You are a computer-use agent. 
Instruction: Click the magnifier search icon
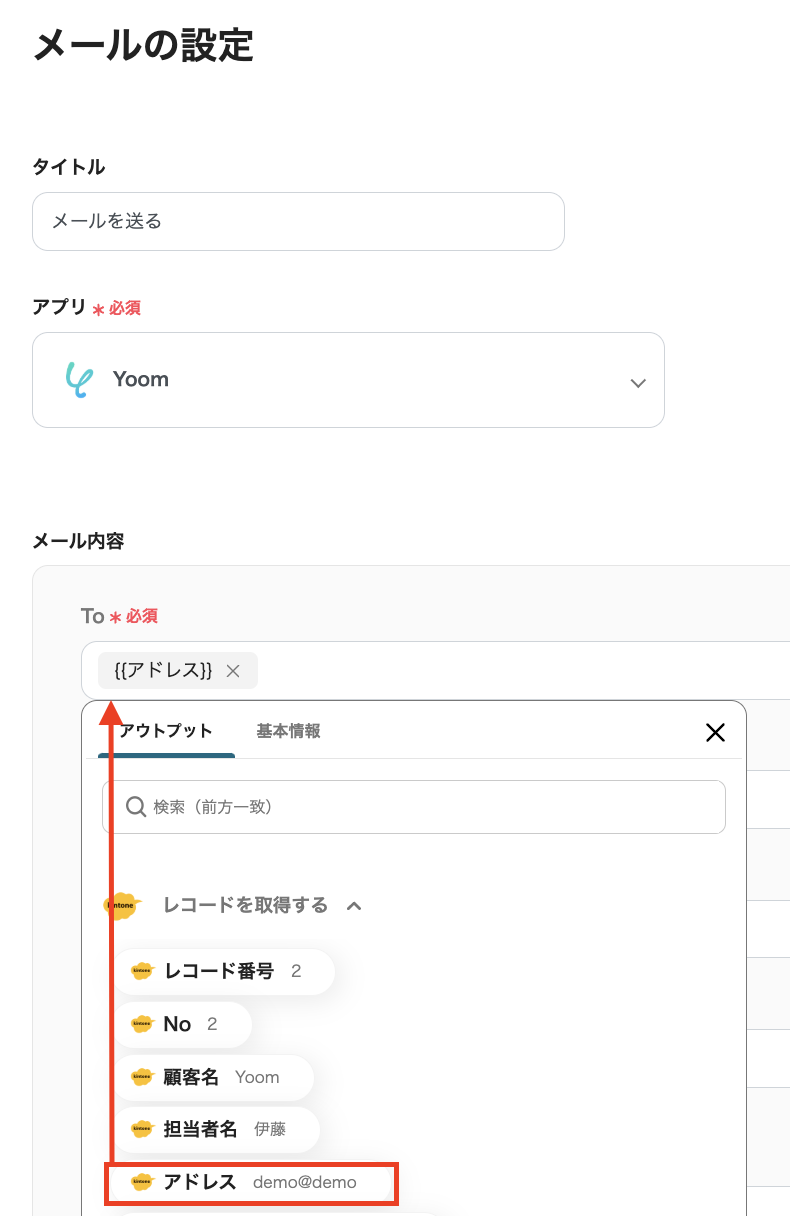(x=136, y=807)
